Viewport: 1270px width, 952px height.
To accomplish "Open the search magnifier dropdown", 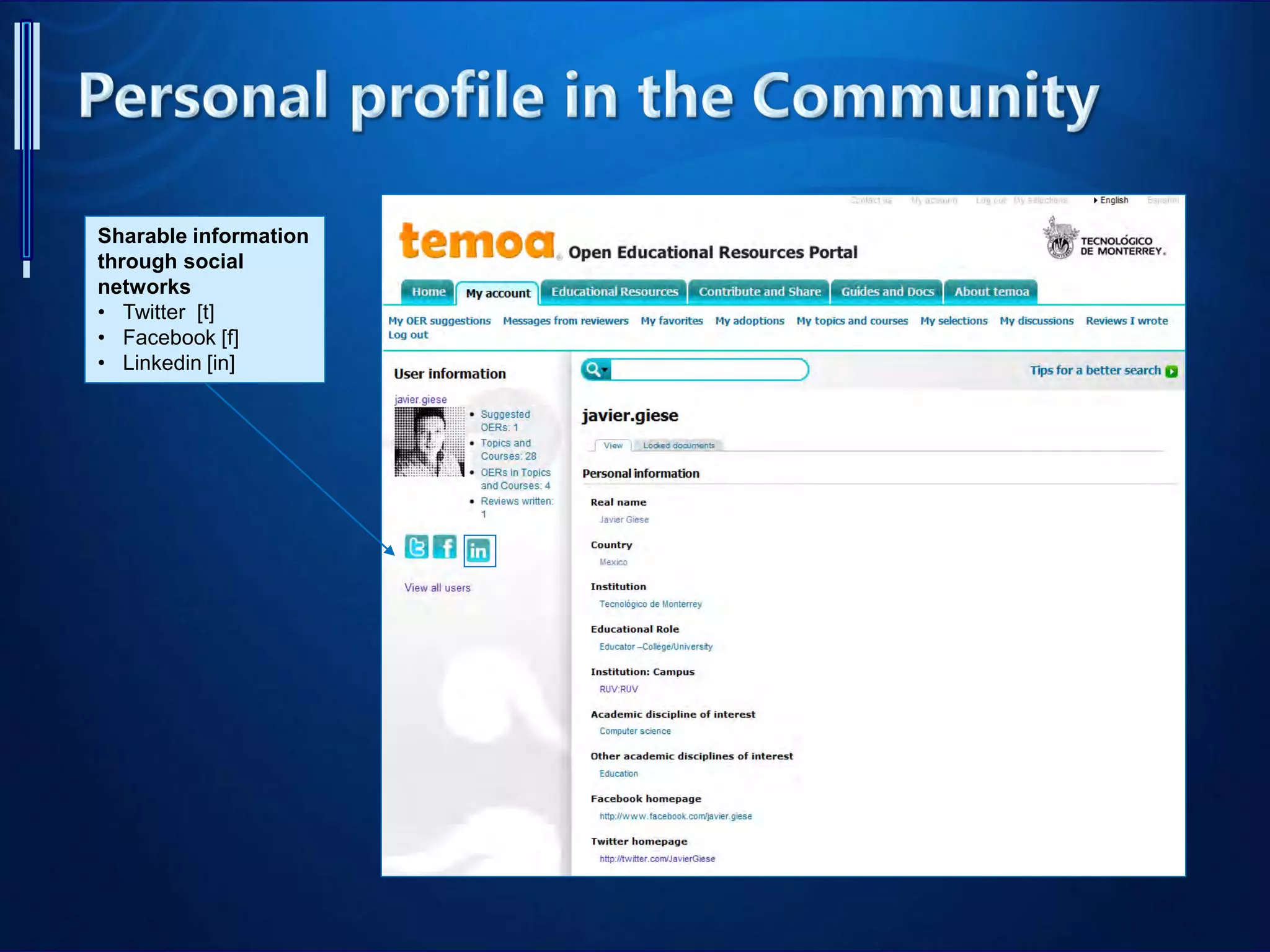I will point(597,370).
